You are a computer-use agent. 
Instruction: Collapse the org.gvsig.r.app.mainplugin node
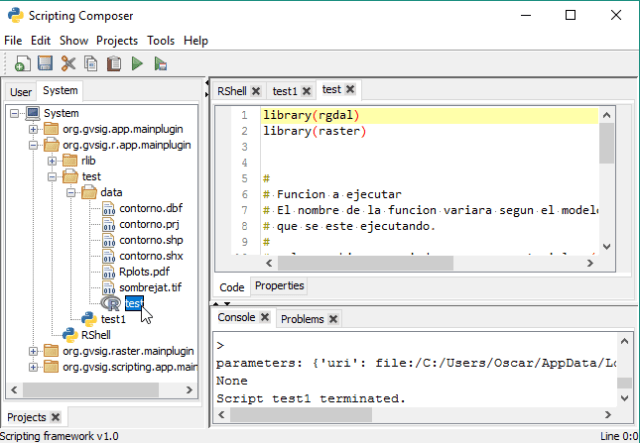pos(33,145)
